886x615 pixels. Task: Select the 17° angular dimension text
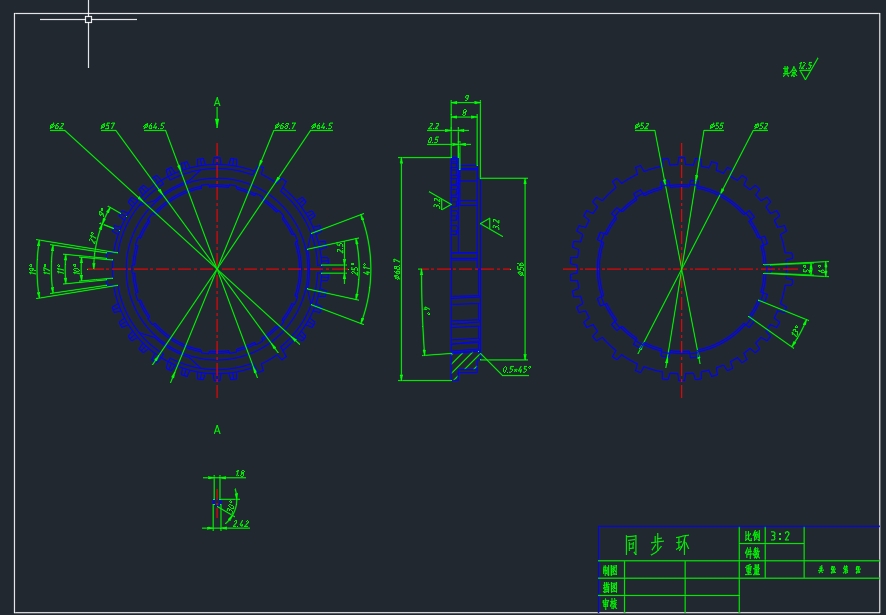46,269
